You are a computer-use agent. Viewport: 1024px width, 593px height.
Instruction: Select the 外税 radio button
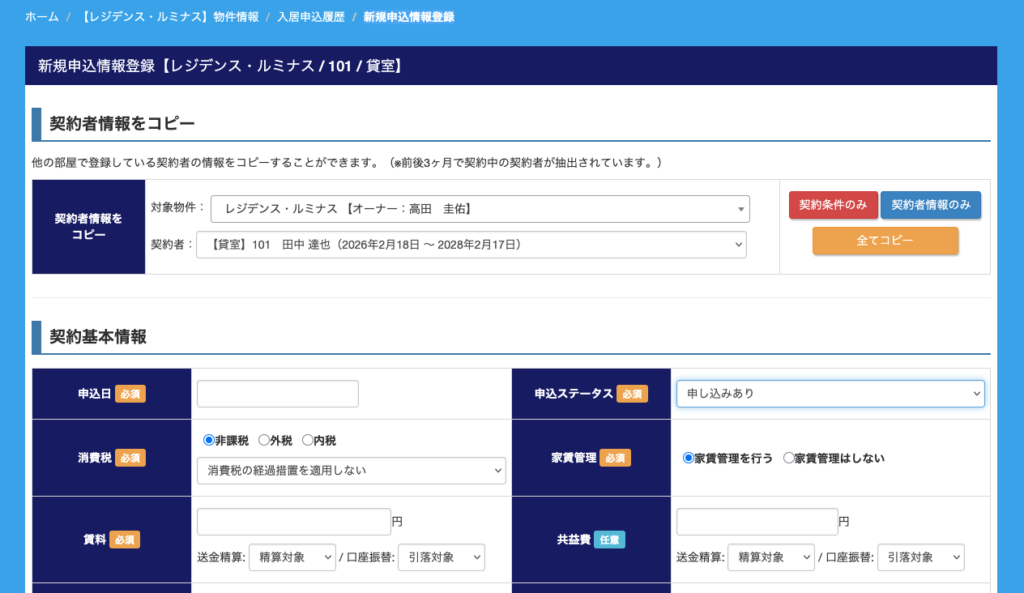[x=264, y=440]
